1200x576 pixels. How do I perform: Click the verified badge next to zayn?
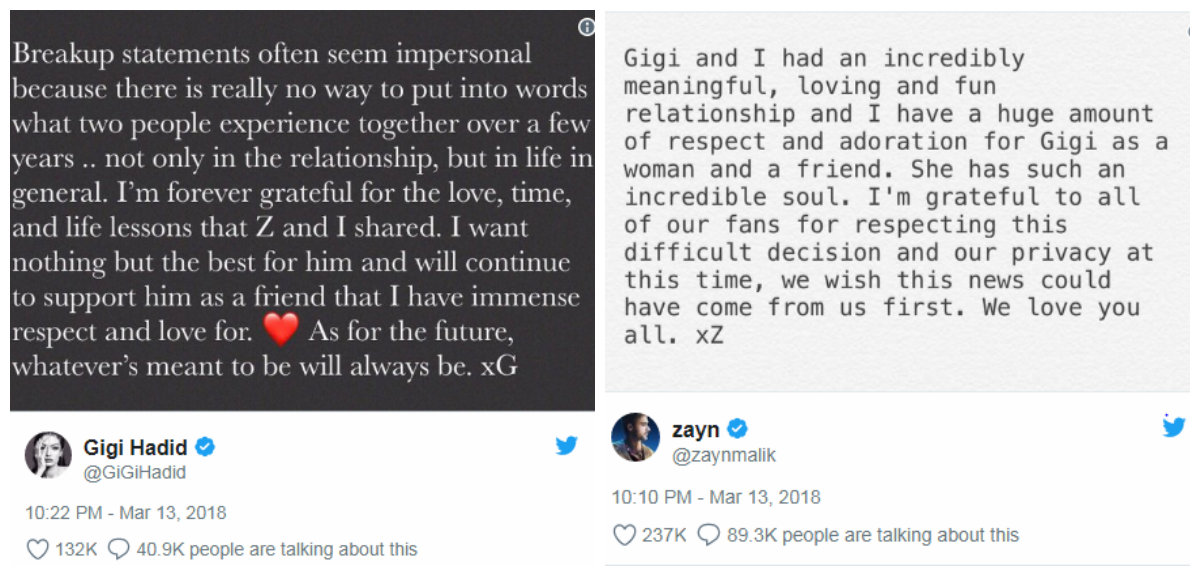click(737, 430)
